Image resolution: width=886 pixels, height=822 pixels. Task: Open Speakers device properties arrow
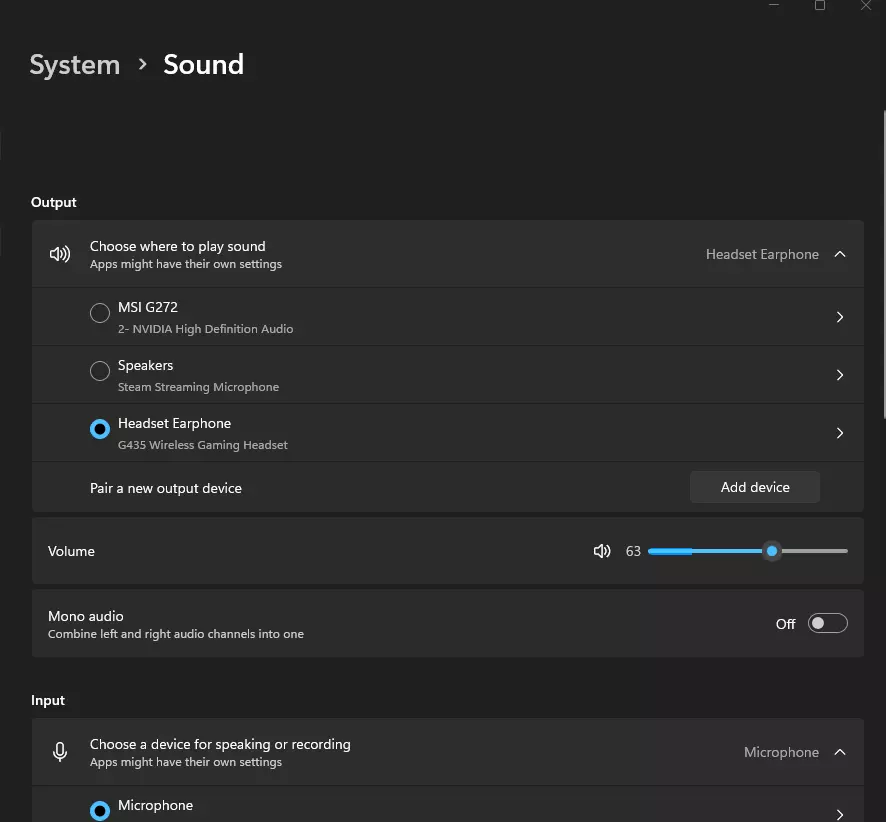click(x=839, y=375)
